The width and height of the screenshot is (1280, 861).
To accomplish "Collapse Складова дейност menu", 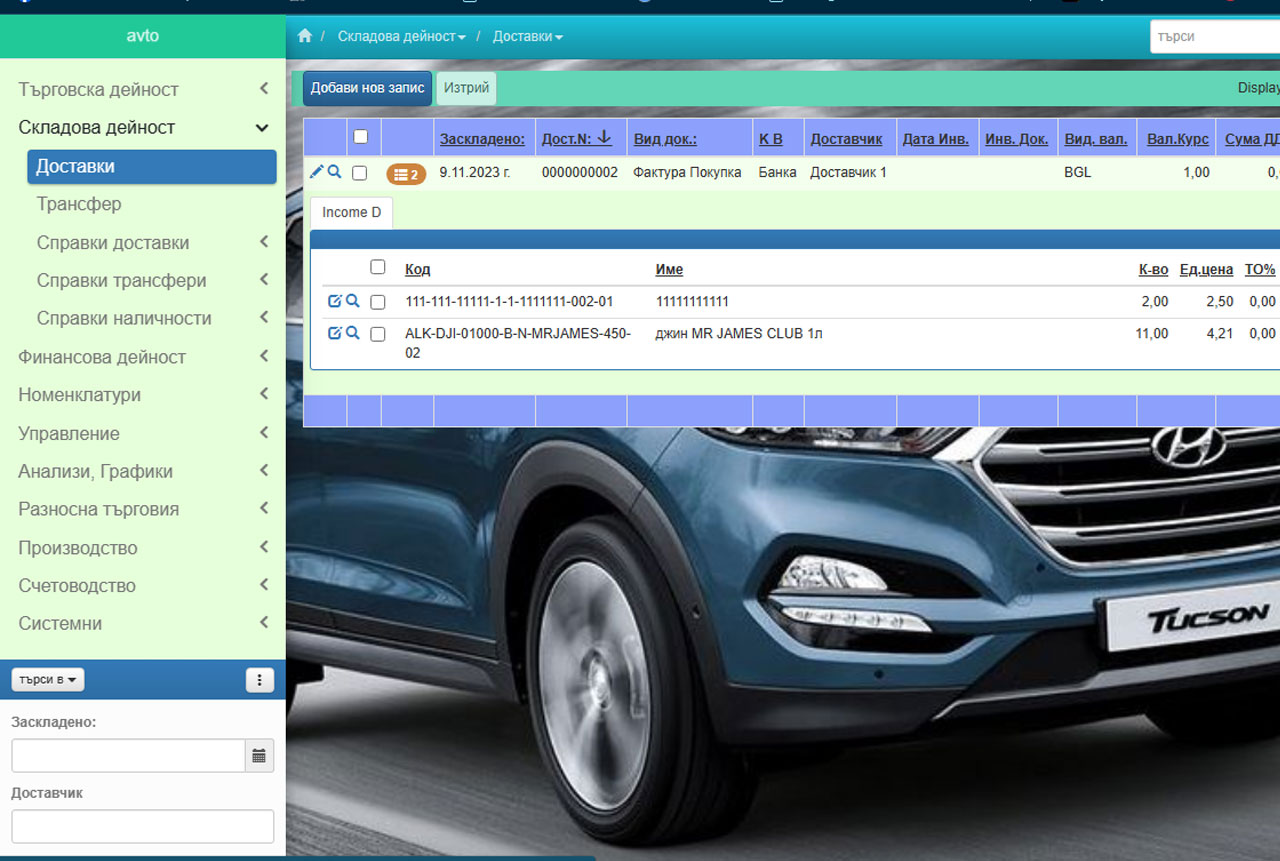I will pos(143,127).
